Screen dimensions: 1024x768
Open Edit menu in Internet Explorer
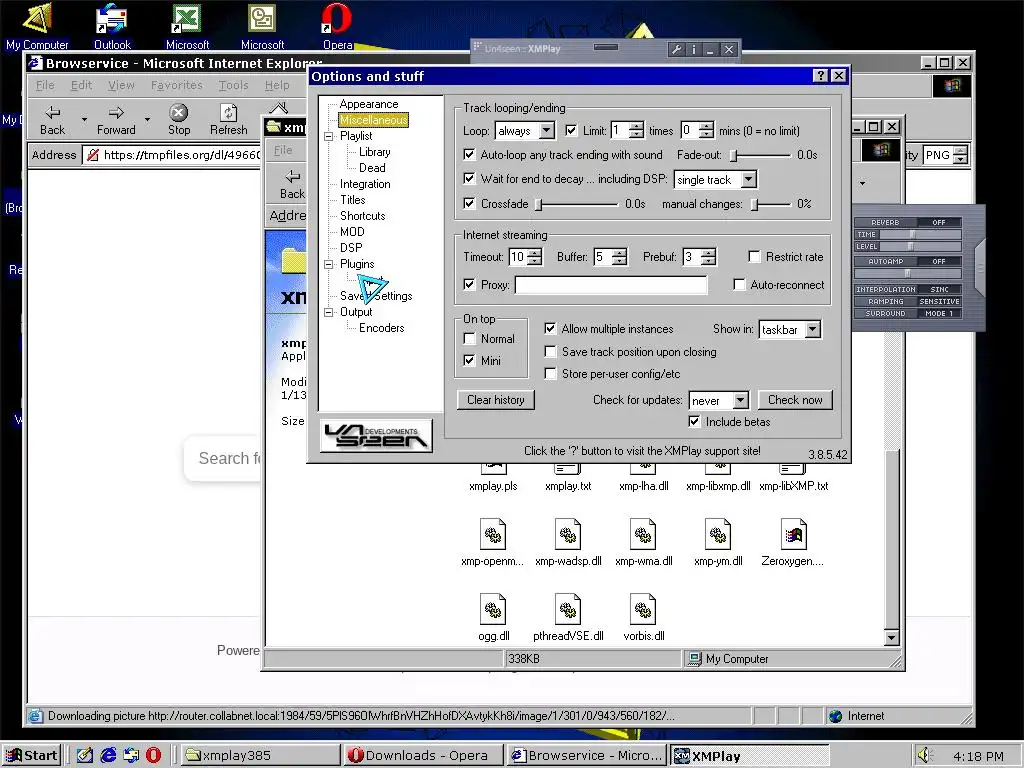click(x=81, y=85)
